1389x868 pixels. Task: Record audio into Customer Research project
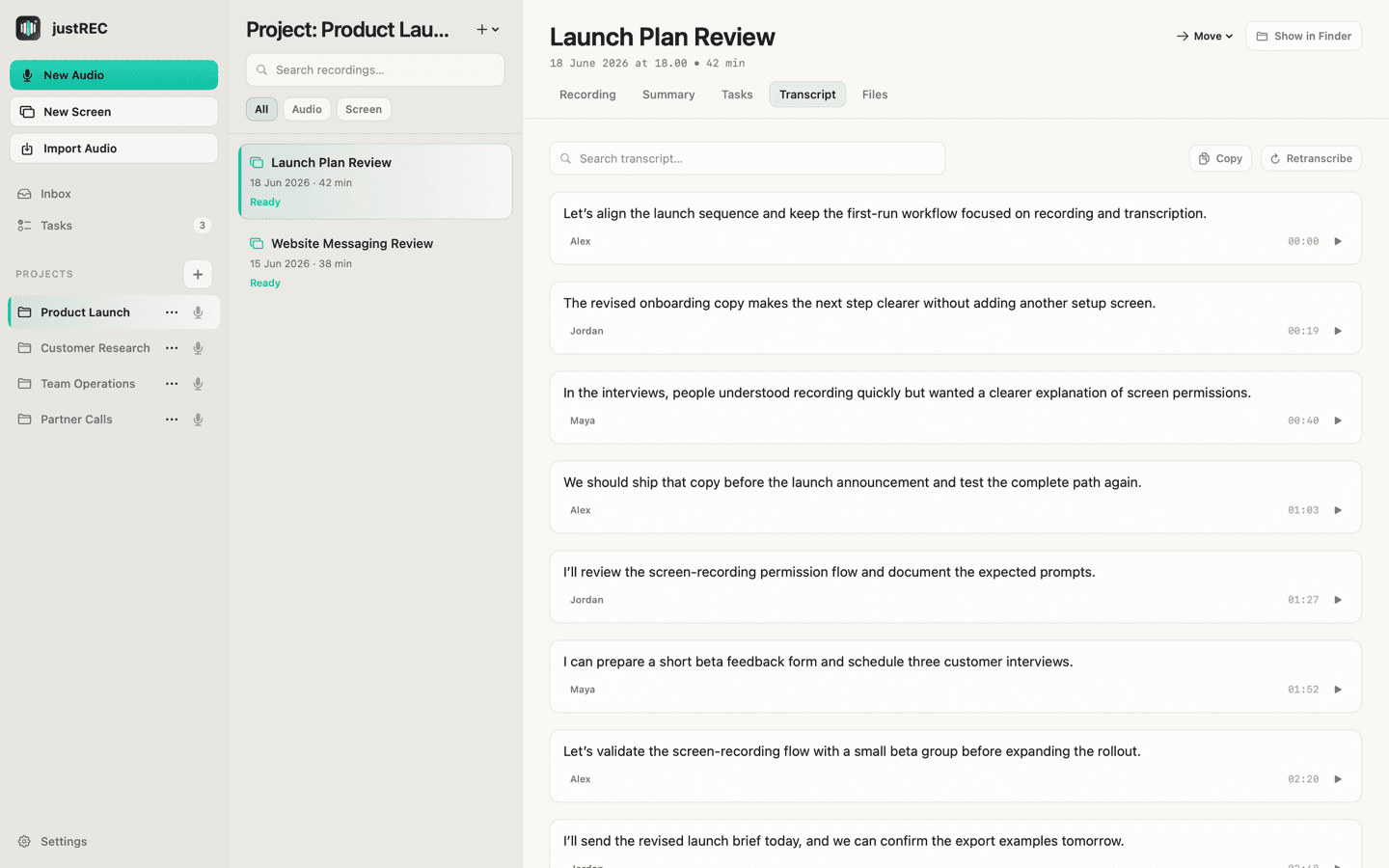point(198,348)
